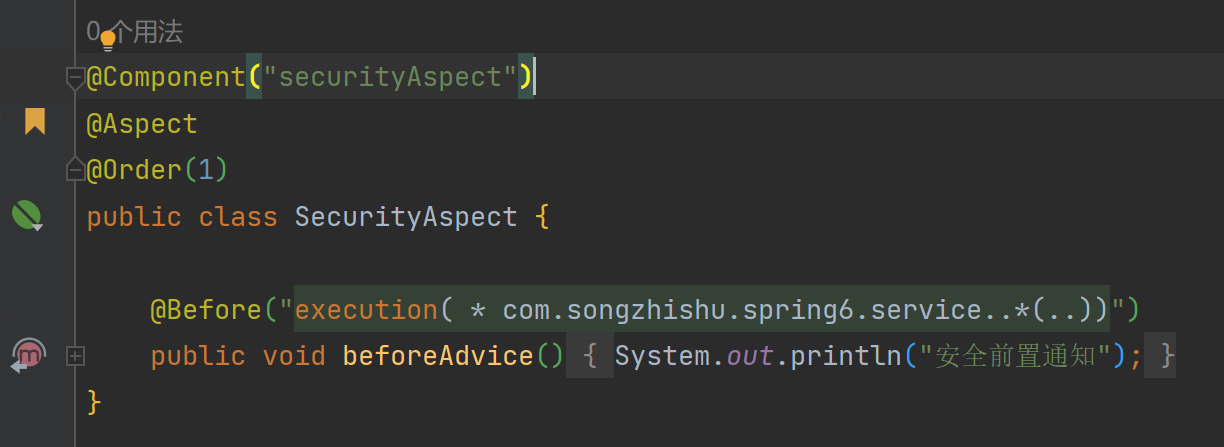Viewport: 1224px width, 447px height.
Task: Click the "安全前置通知" string literal
Action: 1014,356
